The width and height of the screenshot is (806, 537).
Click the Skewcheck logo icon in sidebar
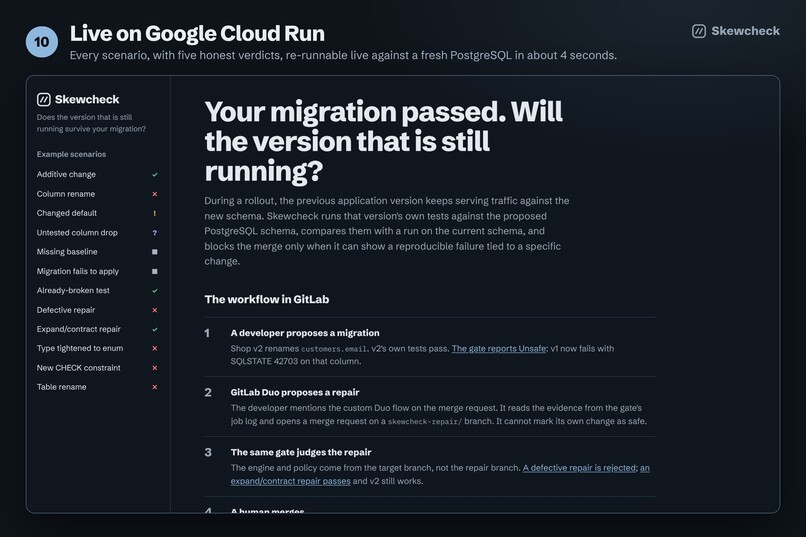44,100
